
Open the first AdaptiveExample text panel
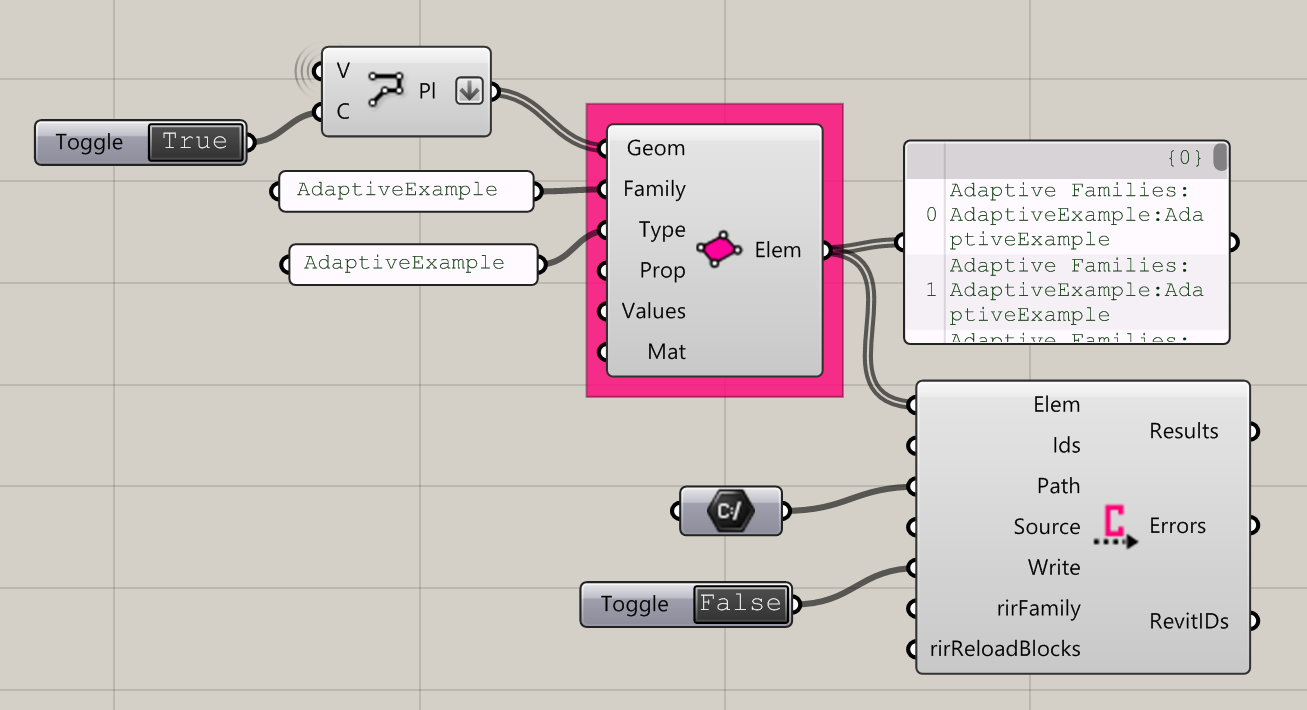tap(405, 190)
